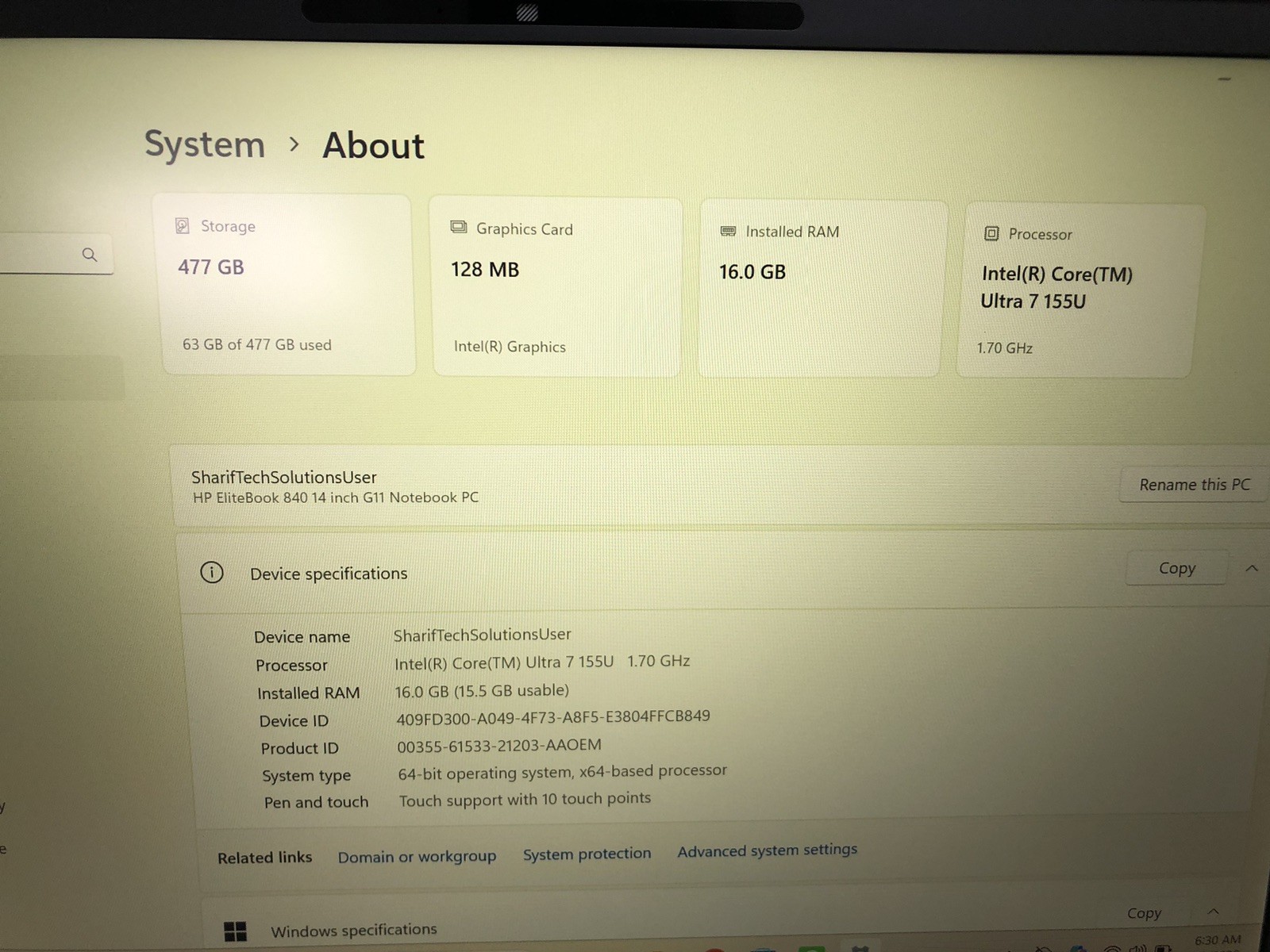
Task: Collapse the Windows specifications section chevron
Action: (x=1214, y=912)
